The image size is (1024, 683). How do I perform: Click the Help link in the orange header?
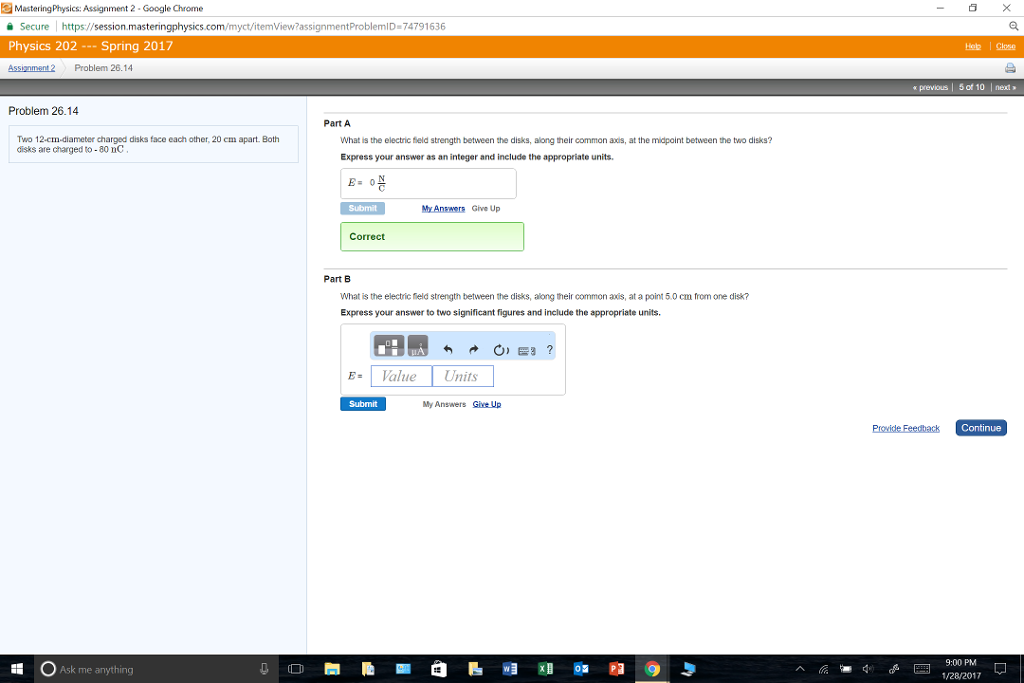tap(972, 46)
